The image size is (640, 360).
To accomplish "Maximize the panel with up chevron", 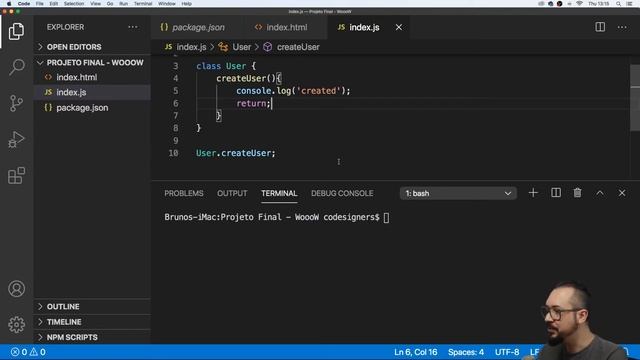I will (600, 193).
